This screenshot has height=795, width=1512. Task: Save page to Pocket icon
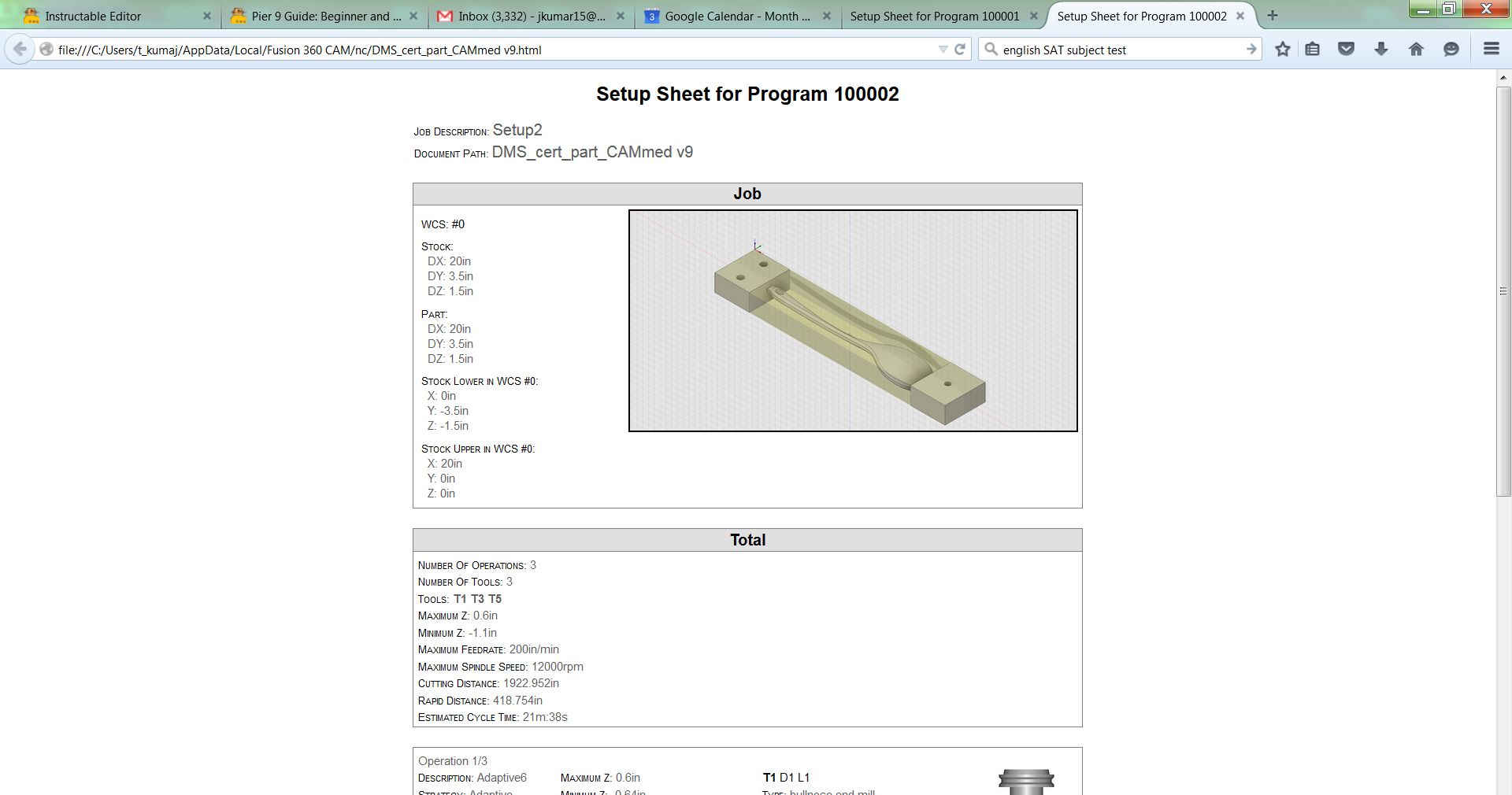point(1347,49)
